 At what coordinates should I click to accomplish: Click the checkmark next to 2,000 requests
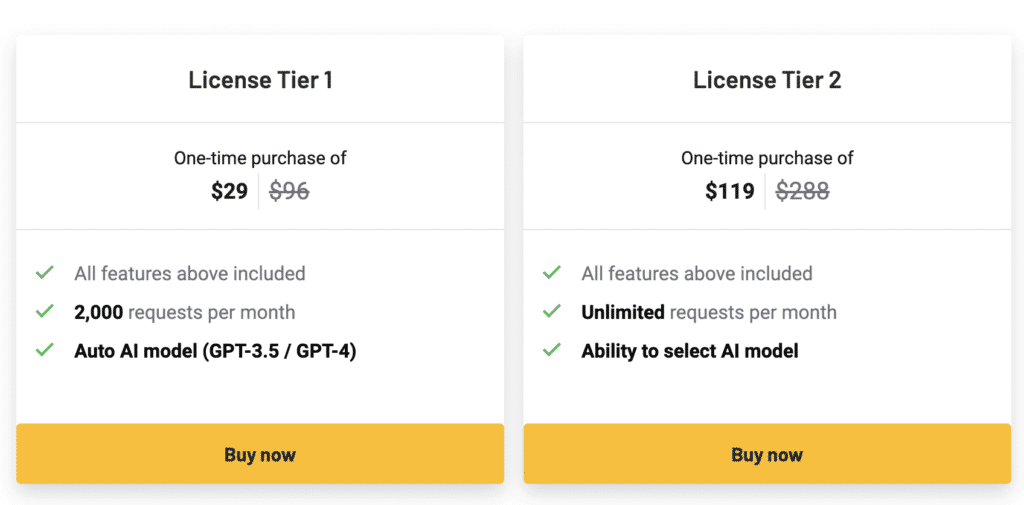coord(45,312)
